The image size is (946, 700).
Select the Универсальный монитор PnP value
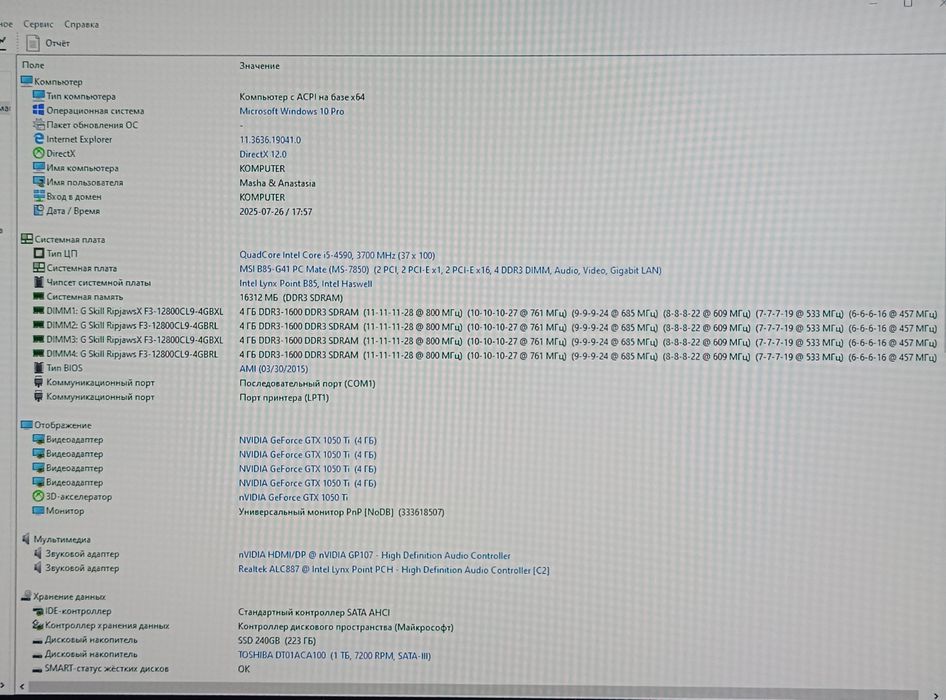[x=341, y=512]
